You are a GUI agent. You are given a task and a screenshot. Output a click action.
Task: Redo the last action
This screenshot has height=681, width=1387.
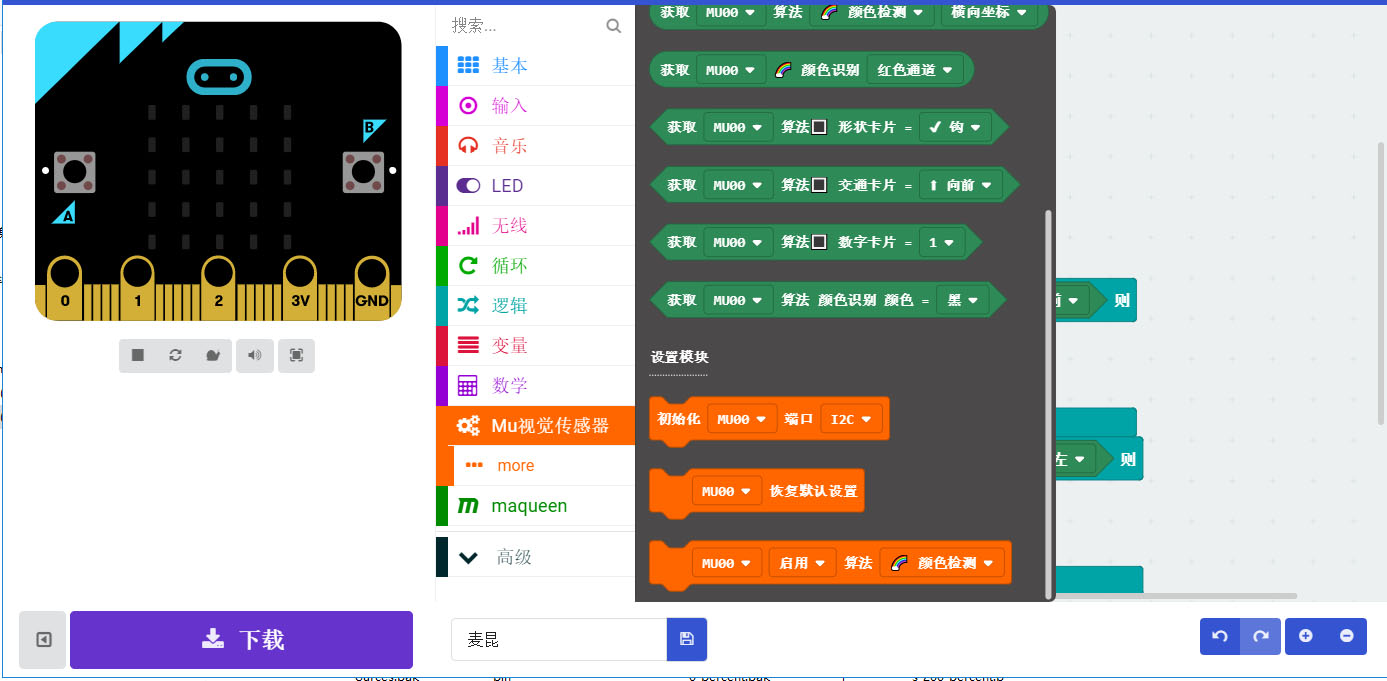coord(1260,636)
